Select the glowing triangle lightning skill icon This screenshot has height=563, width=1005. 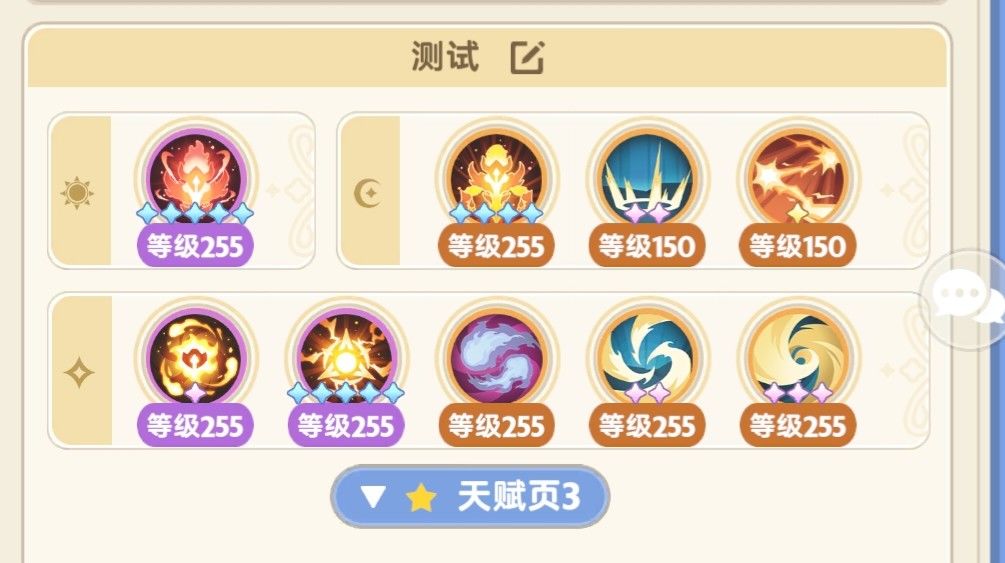[x=346, y=357]
